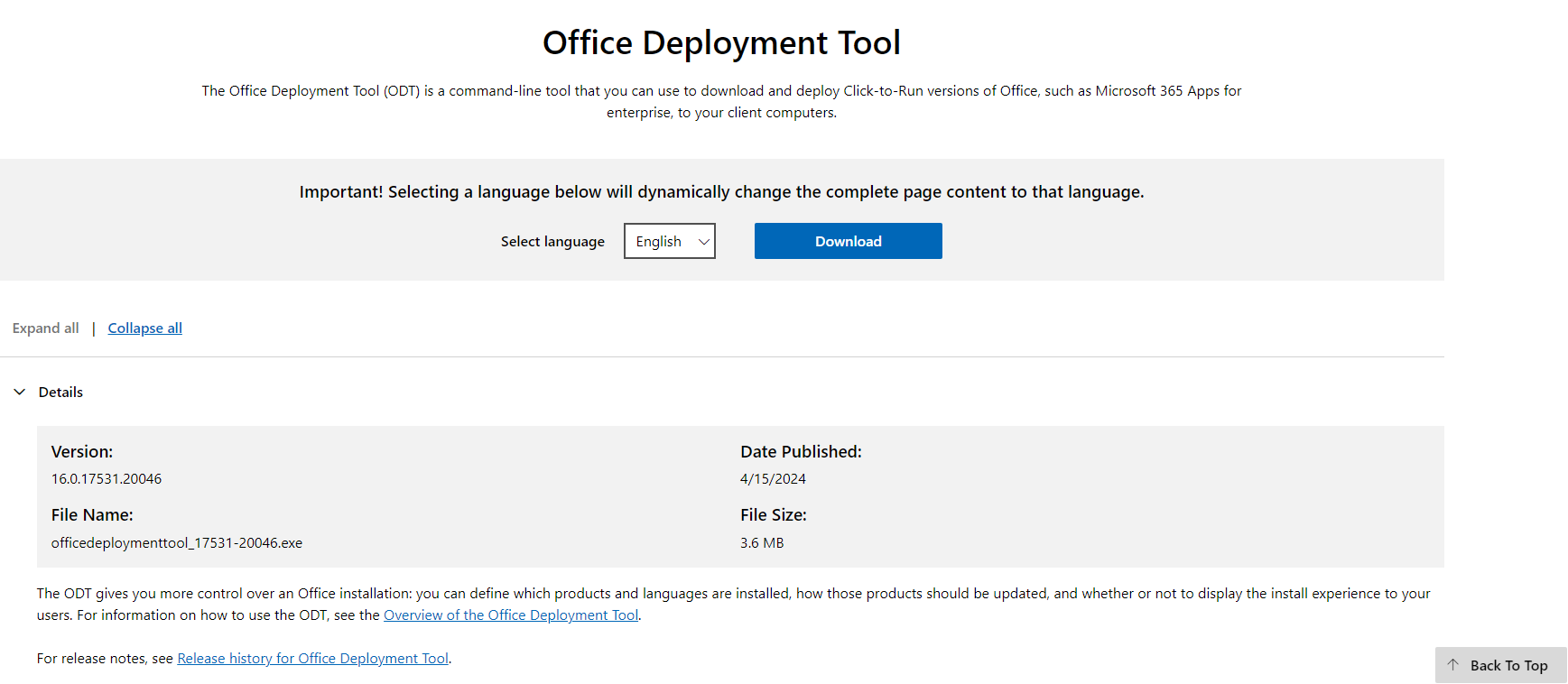Click the blue Download button
Screen dimensions: 1568x684
click(x=848, y=241)
